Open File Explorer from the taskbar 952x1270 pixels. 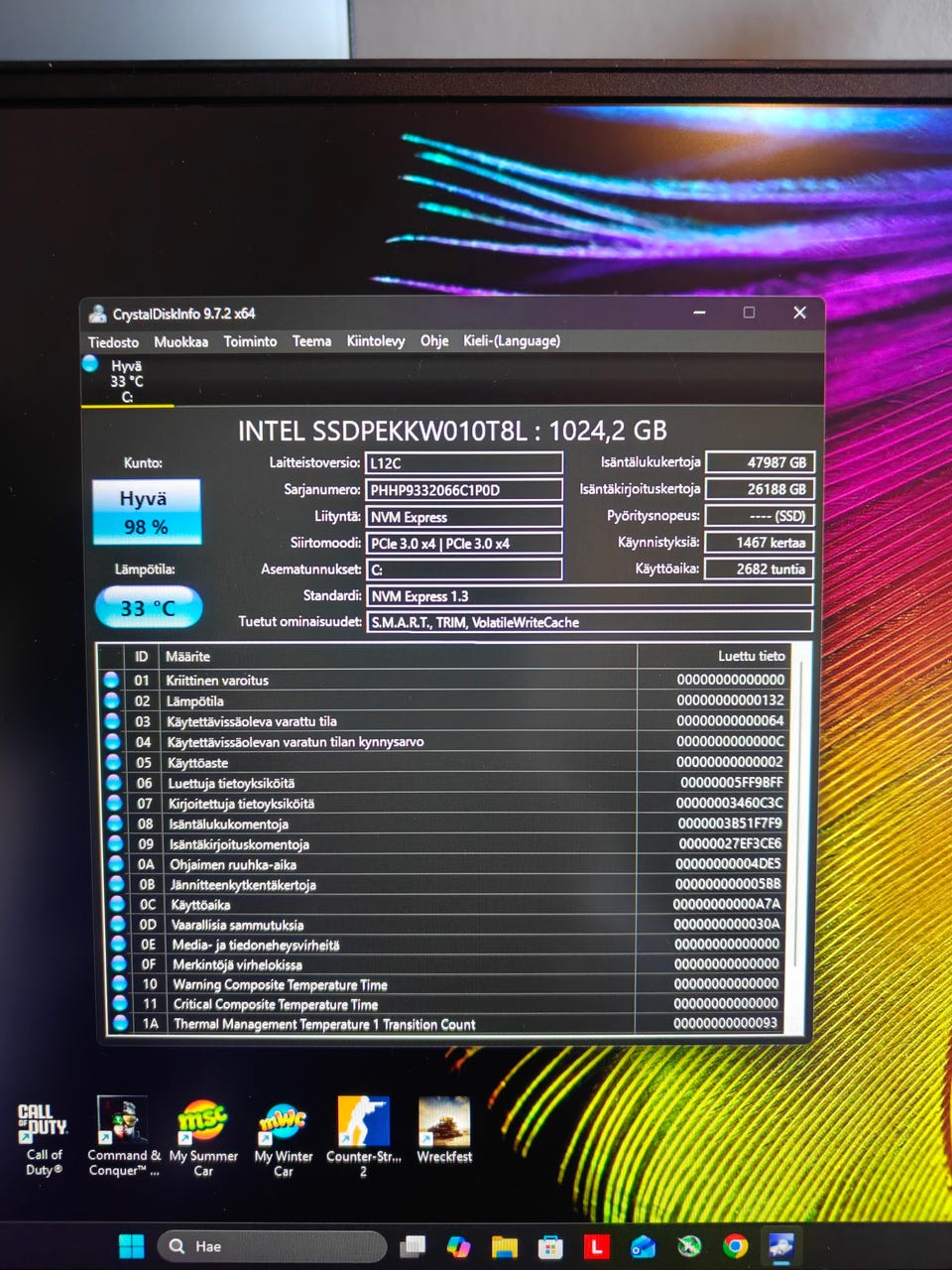[505, 1246]
